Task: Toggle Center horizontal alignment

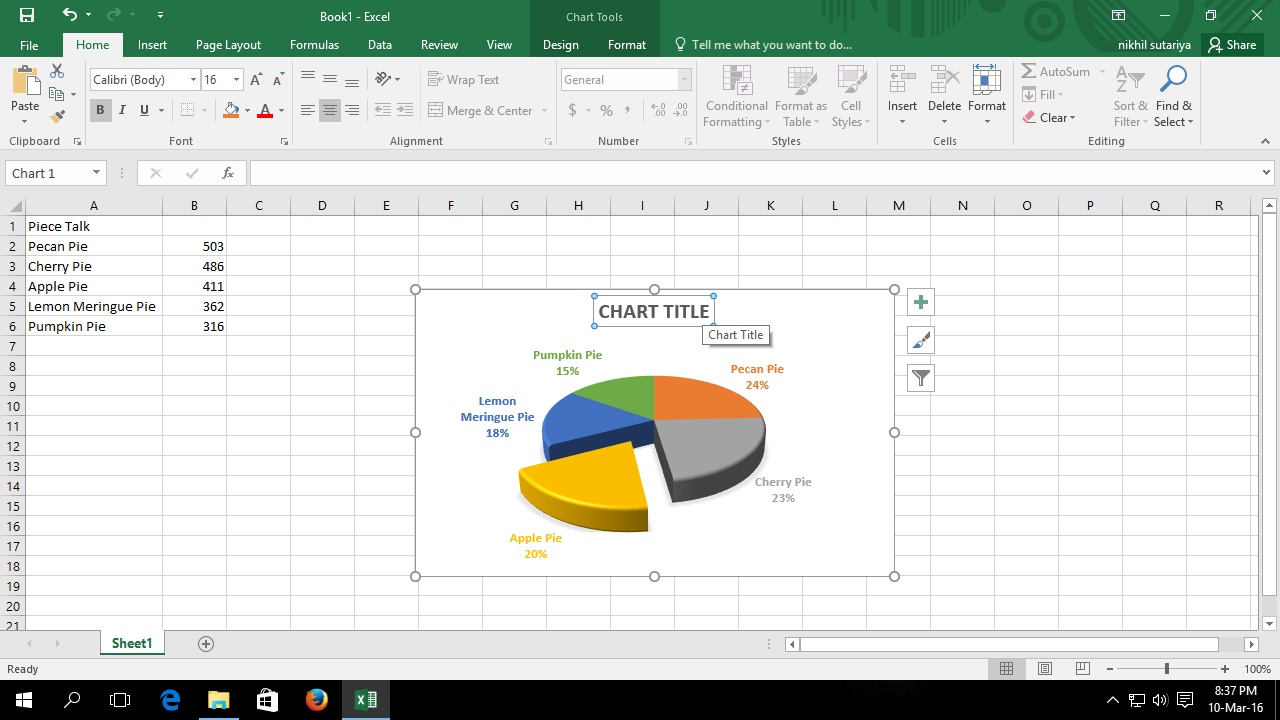Action: coord(330,110)
